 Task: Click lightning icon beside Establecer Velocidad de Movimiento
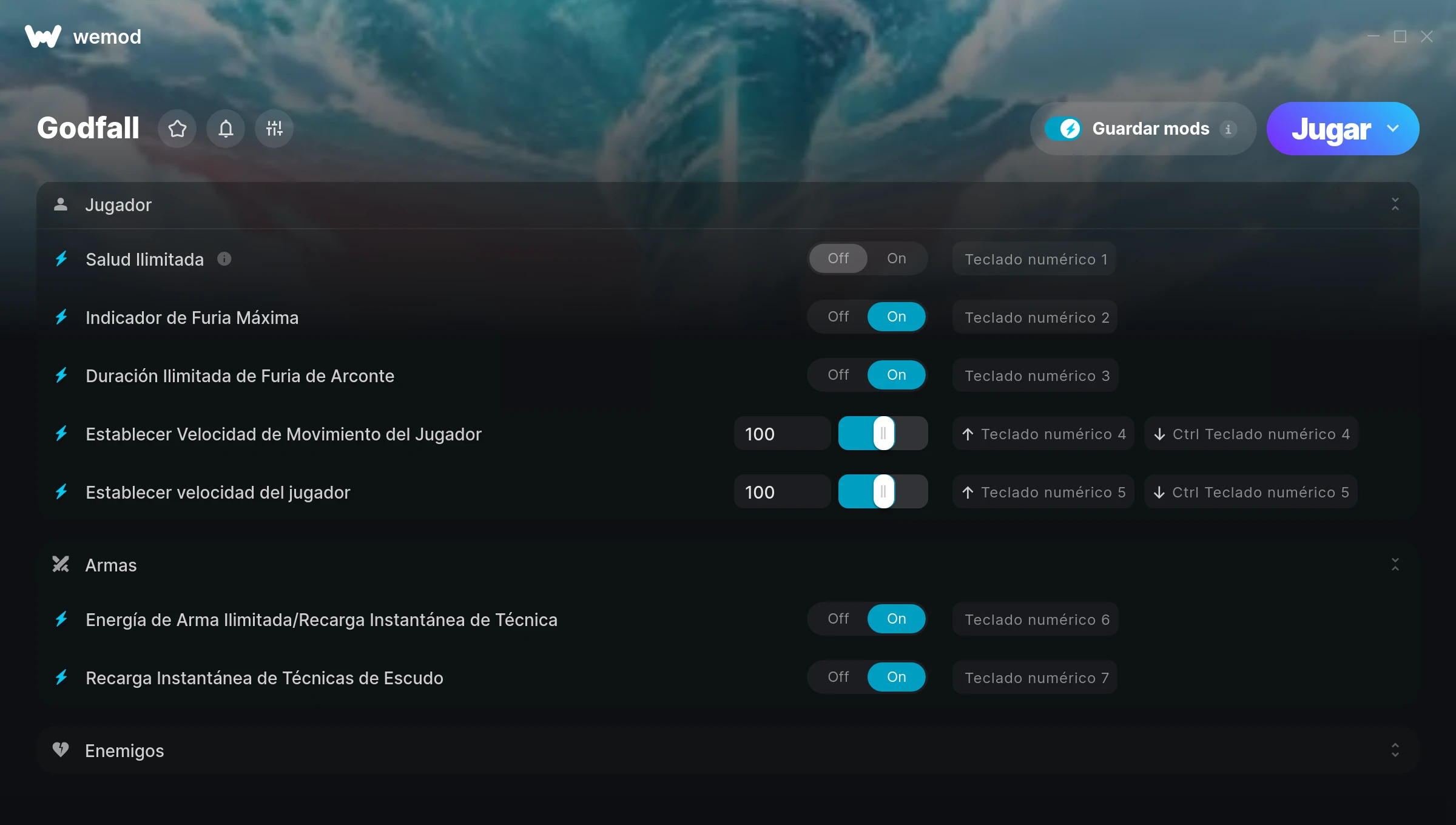[x=61, y=434]
